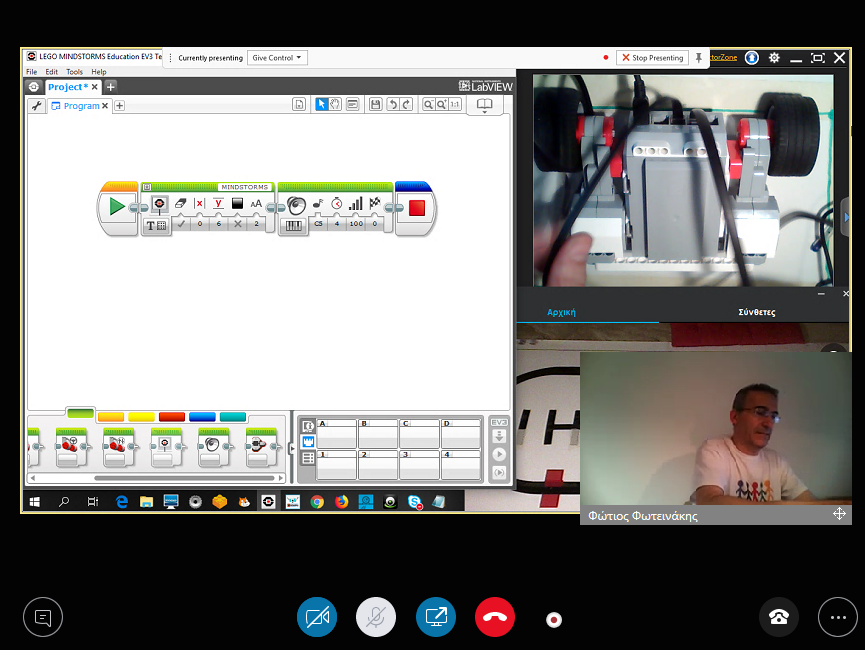Toggle the microphone mute button
865x650 pixels.
[x=376, y=617]
